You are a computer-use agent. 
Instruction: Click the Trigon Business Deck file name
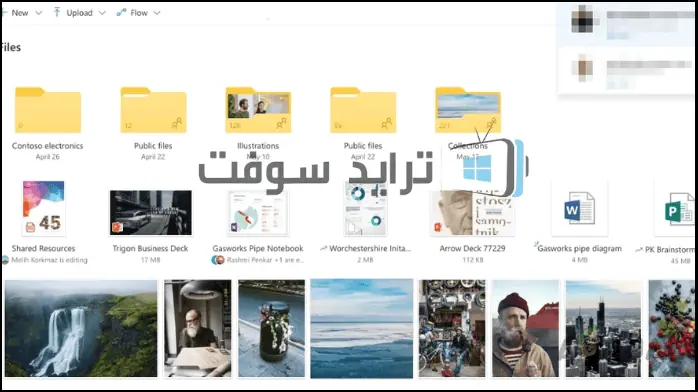150,248
